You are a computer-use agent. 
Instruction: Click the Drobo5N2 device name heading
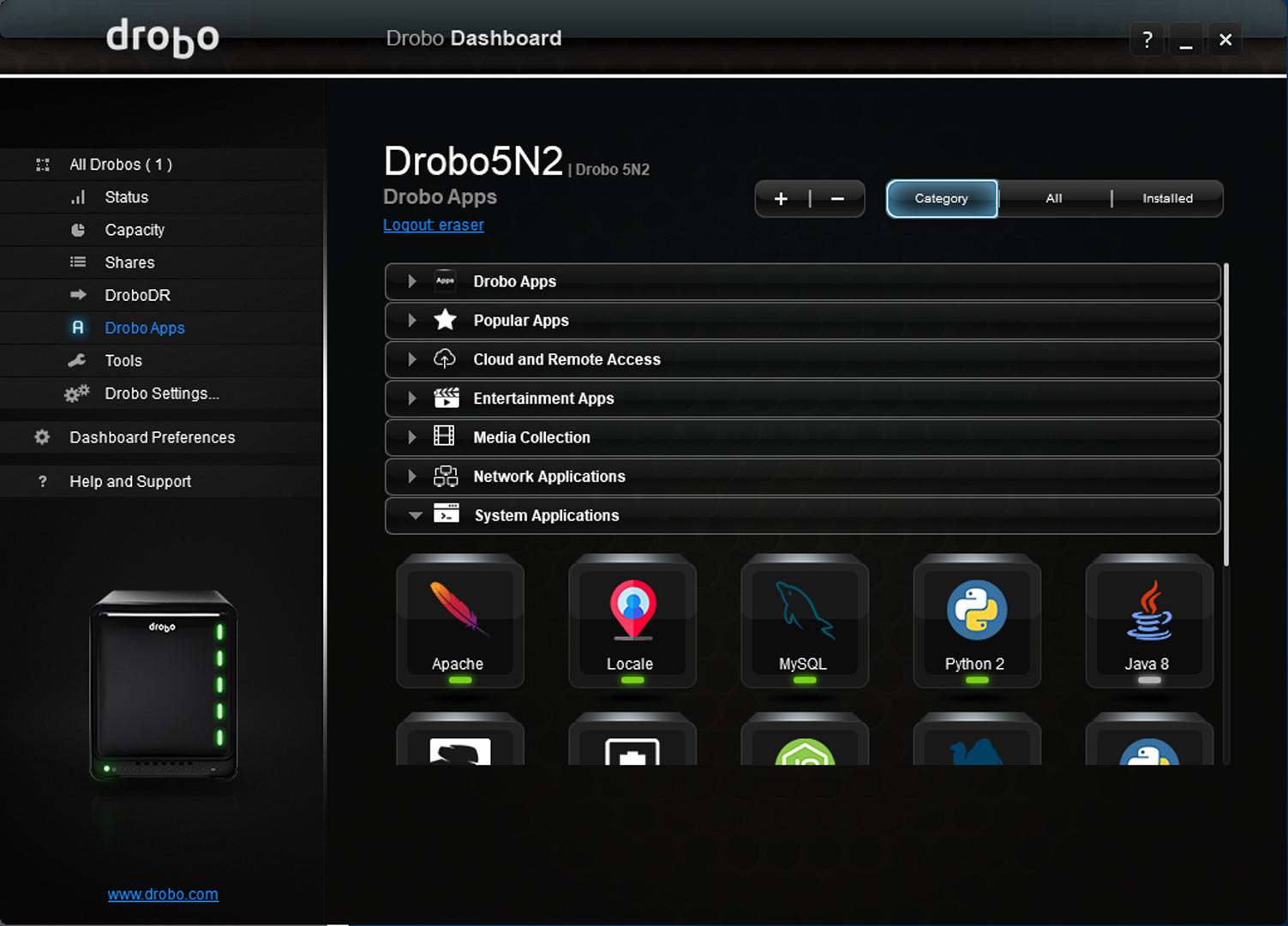pyautogui.click(x=473, y=161)
